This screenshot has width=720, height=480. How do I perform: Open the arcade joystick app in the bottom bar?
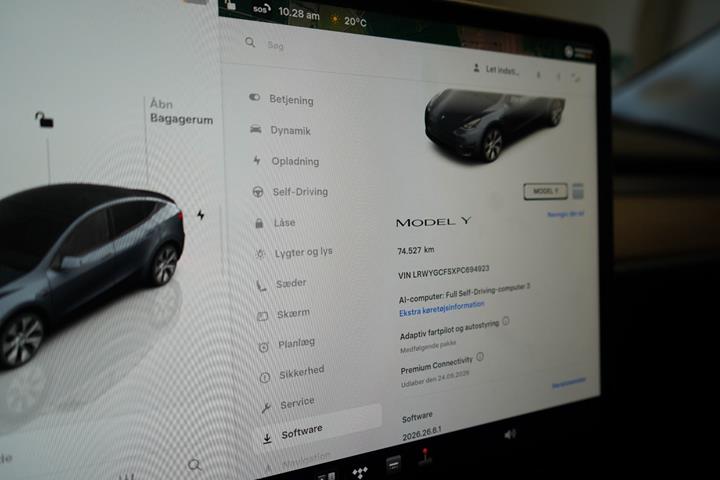[x=425, y=457]
